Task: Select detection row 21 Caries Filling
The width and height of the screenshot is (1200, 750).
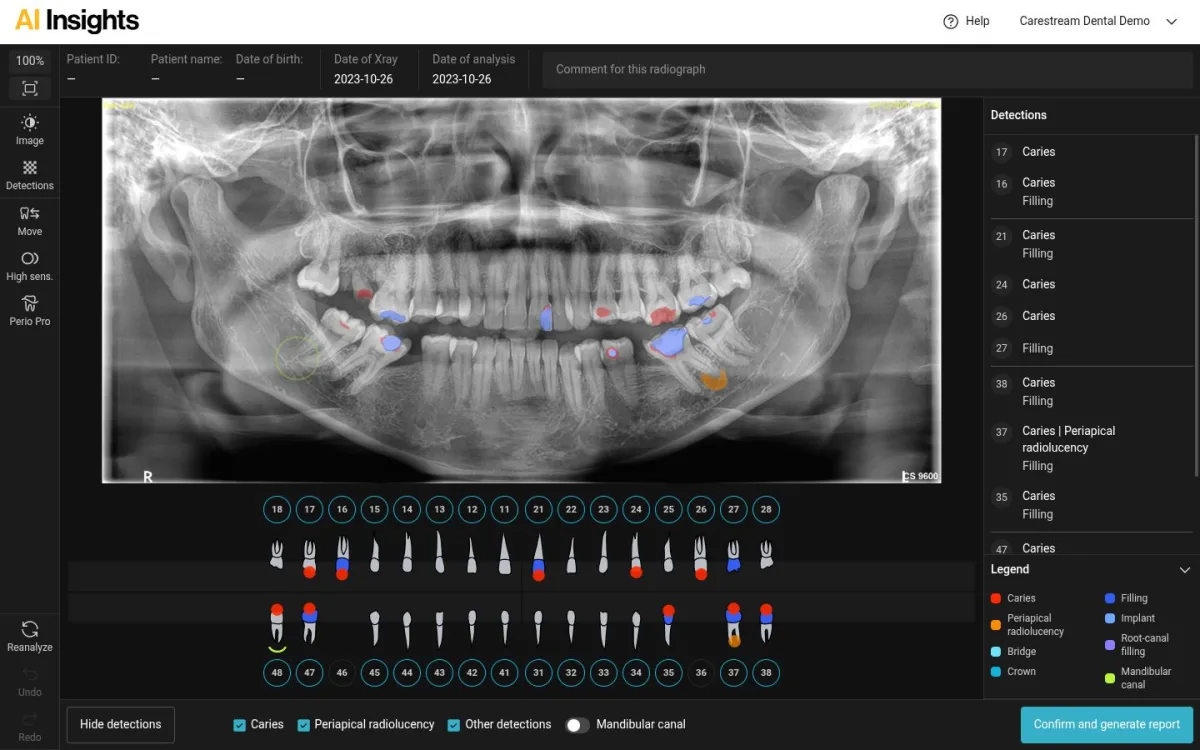Action: point(1094,244)
